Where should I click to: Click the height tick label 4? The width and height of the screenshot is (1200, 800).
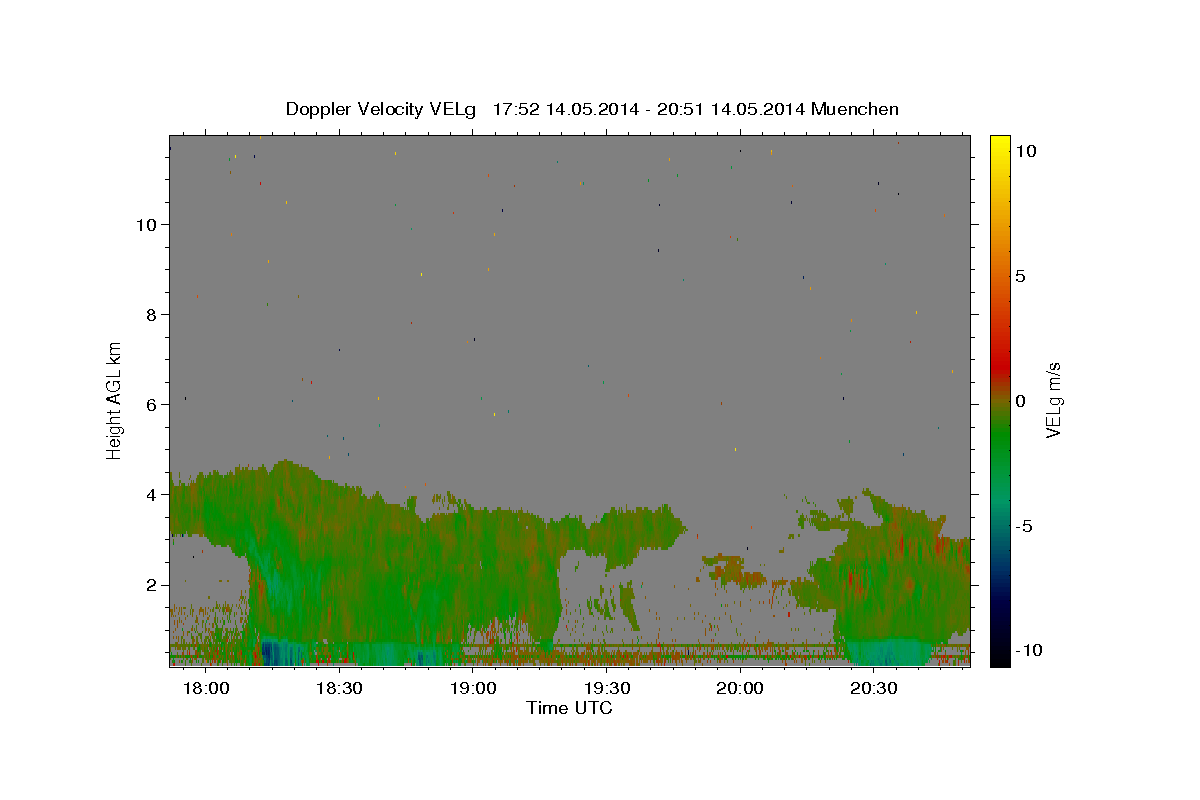(x=151, y=494)
